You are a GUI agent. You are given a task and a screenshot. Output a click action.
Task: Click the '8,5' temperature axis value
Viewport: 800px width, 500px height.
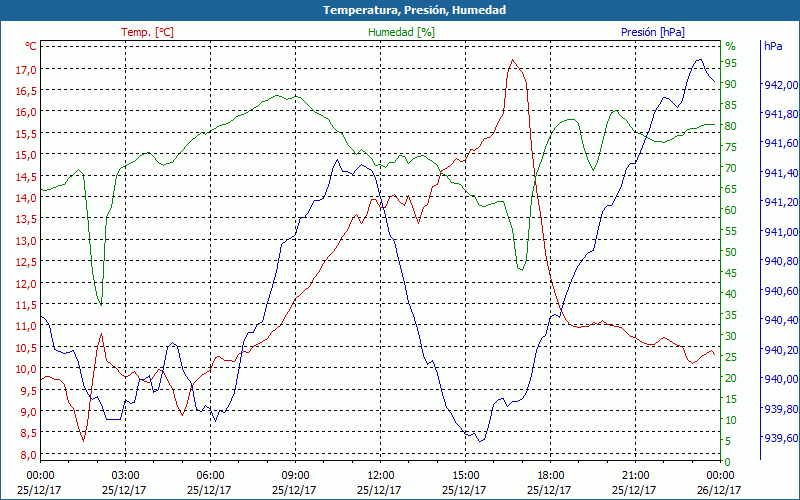(x=29, y=433)
